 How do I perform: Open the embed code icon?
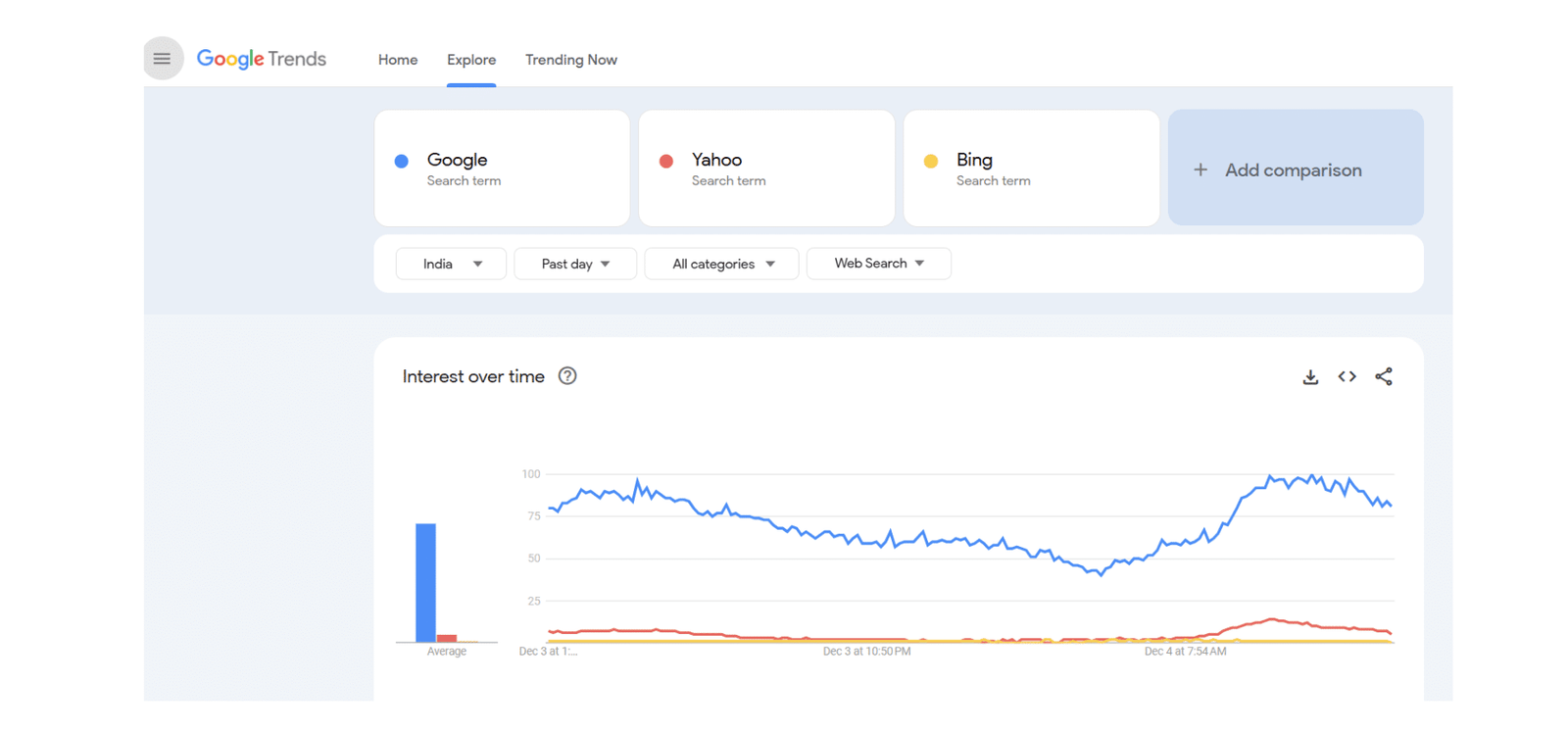point(1347,376)
